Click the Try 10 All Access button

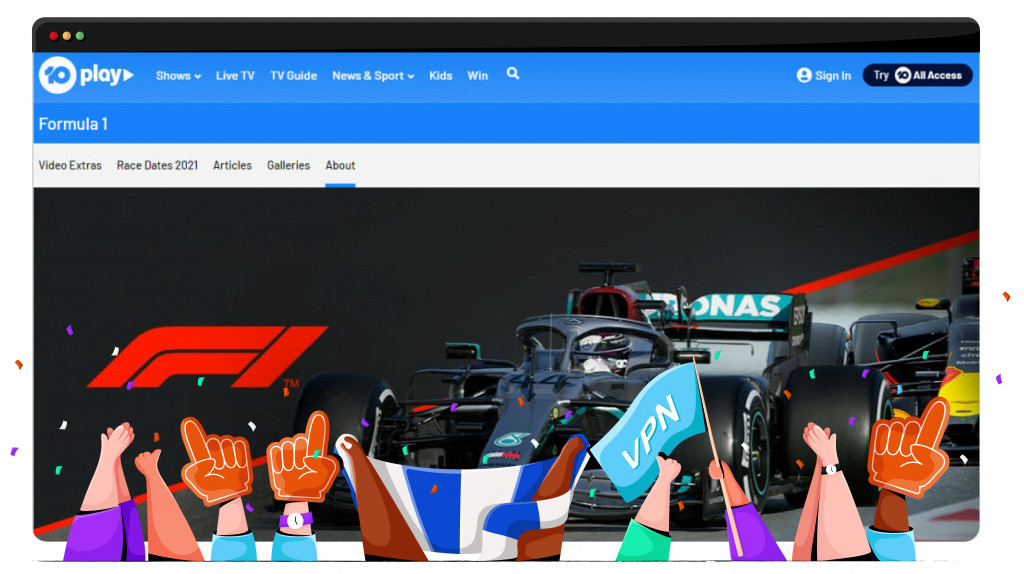point(918,75)
